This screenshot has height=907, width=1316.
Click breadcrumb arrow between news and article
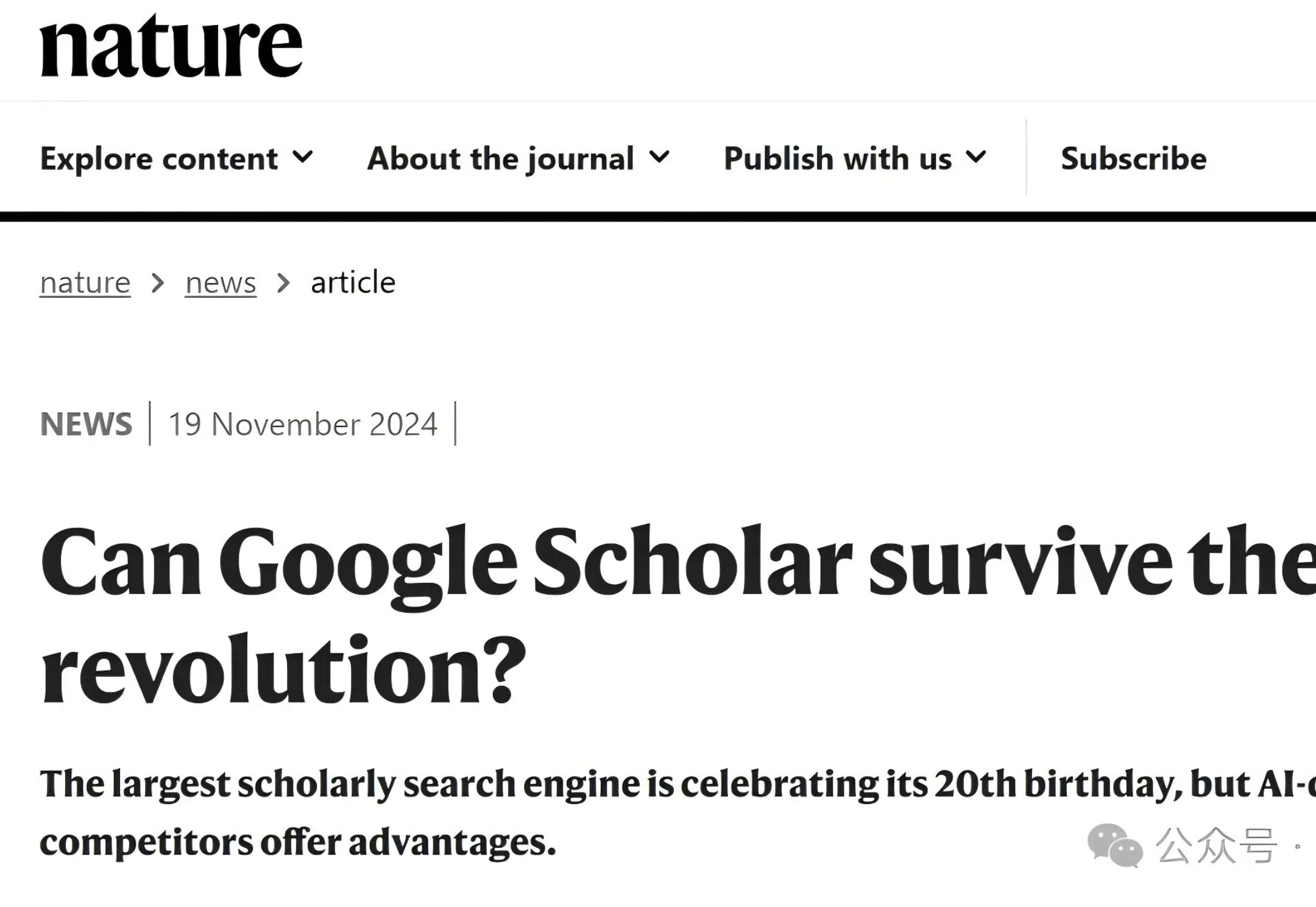(283, 283)
